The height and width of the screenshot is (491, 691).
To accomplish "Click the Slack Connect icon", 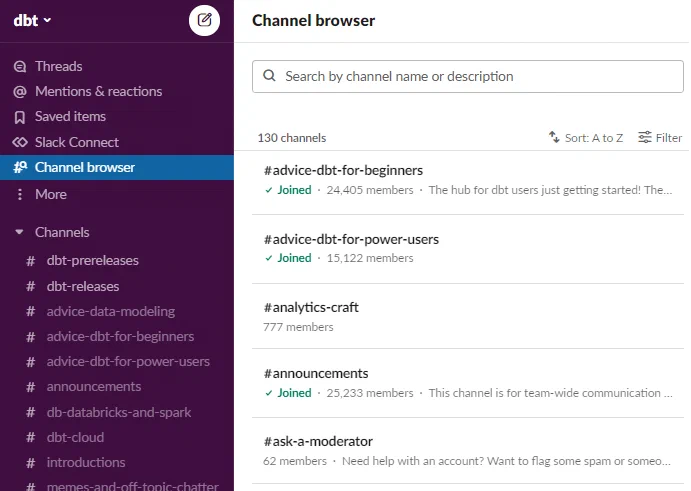I will (20, 142).
